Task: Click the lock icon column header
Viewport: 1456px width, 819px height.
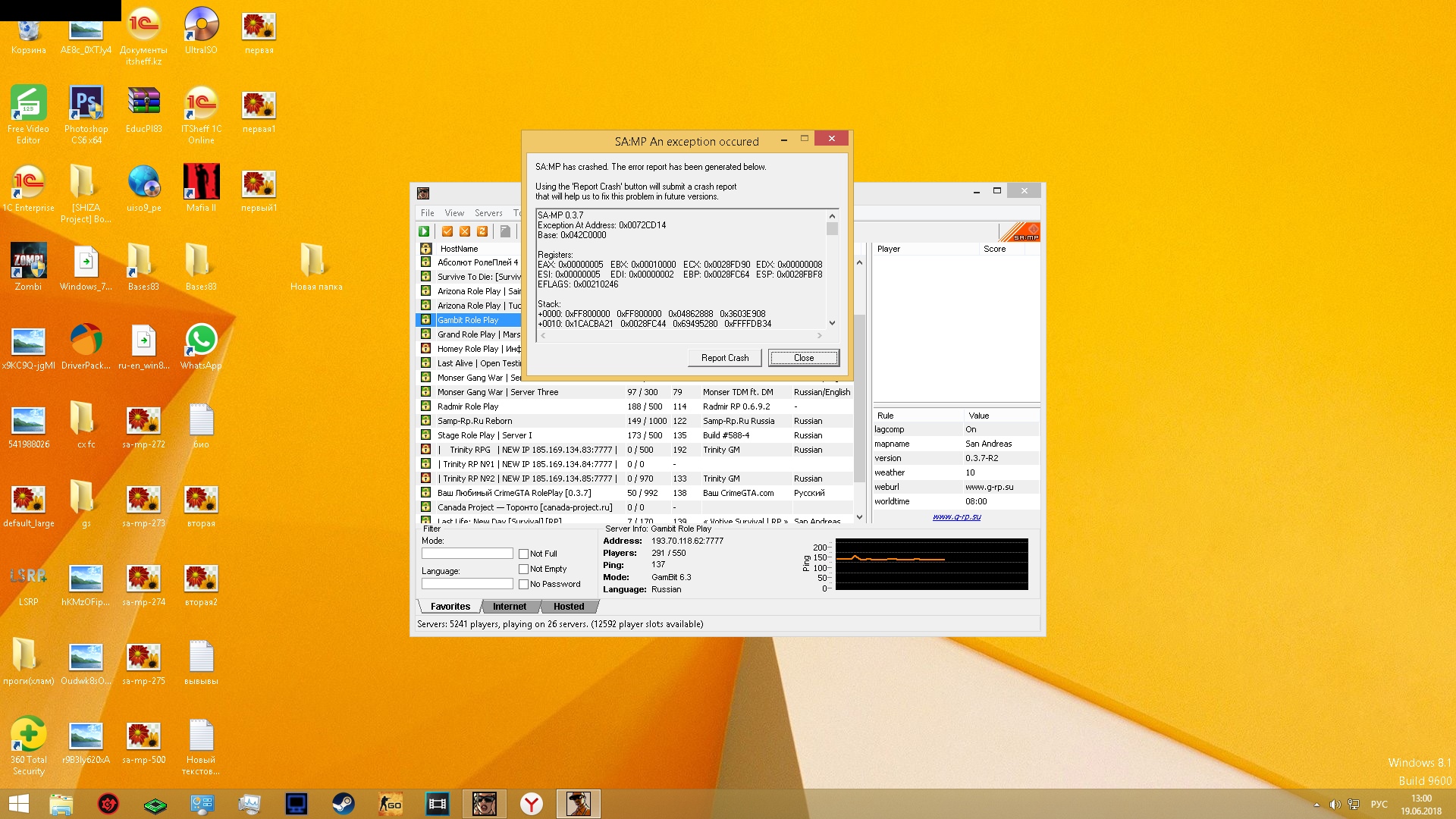Action: click(426, 249)
